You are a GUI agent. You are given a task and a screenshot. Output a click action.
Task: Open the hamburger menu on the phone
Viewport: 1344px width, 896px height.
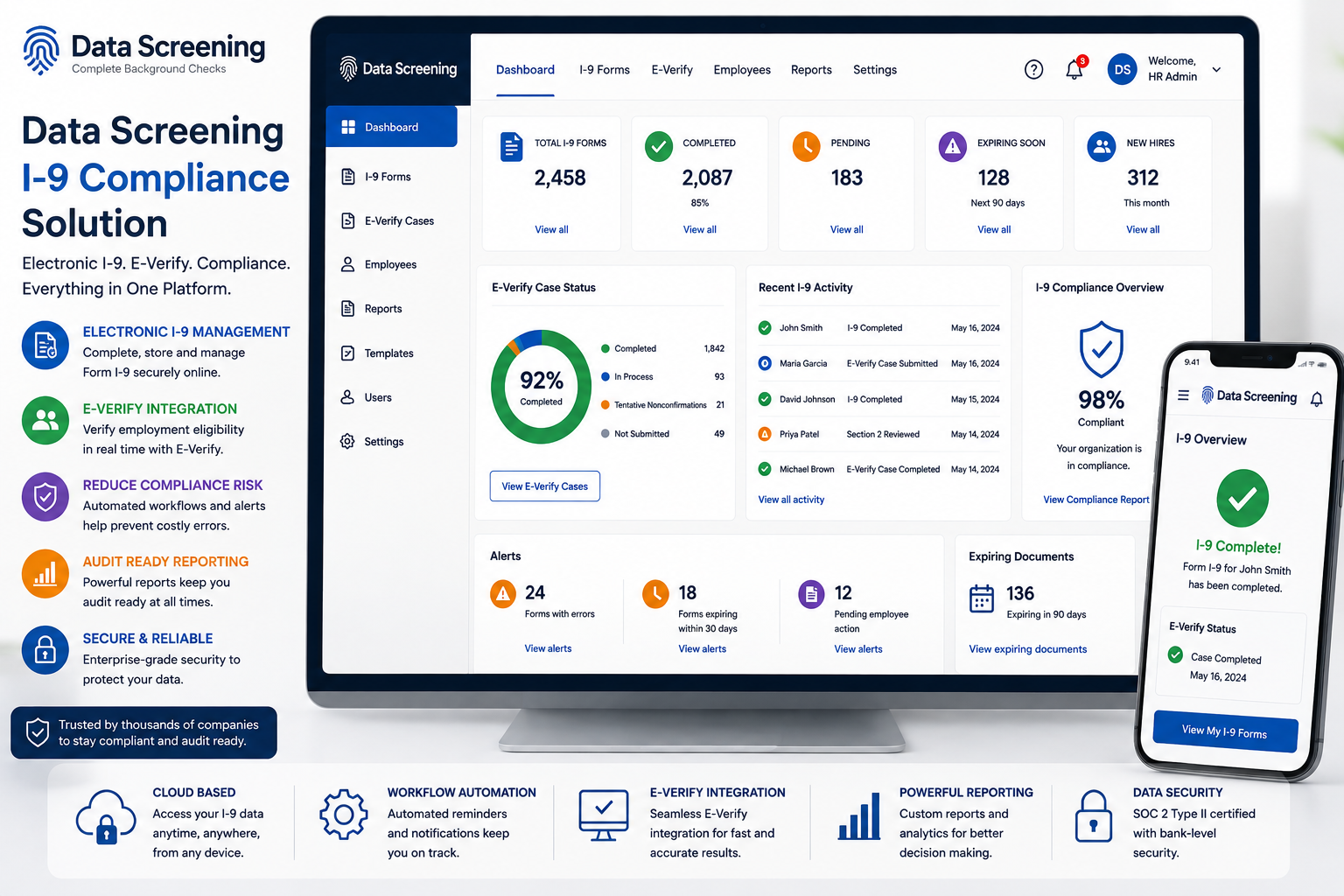coord(1183,395)
